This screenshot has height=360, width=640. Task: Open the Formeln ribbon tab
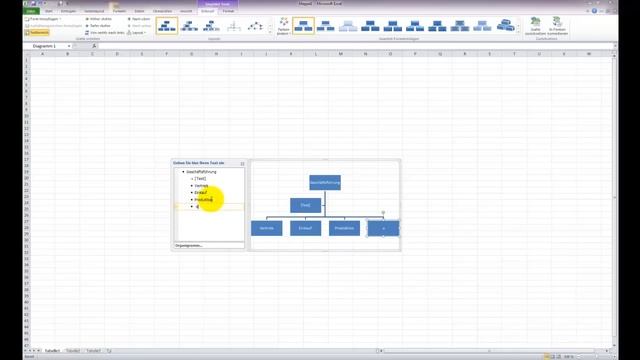click(119, 11)
